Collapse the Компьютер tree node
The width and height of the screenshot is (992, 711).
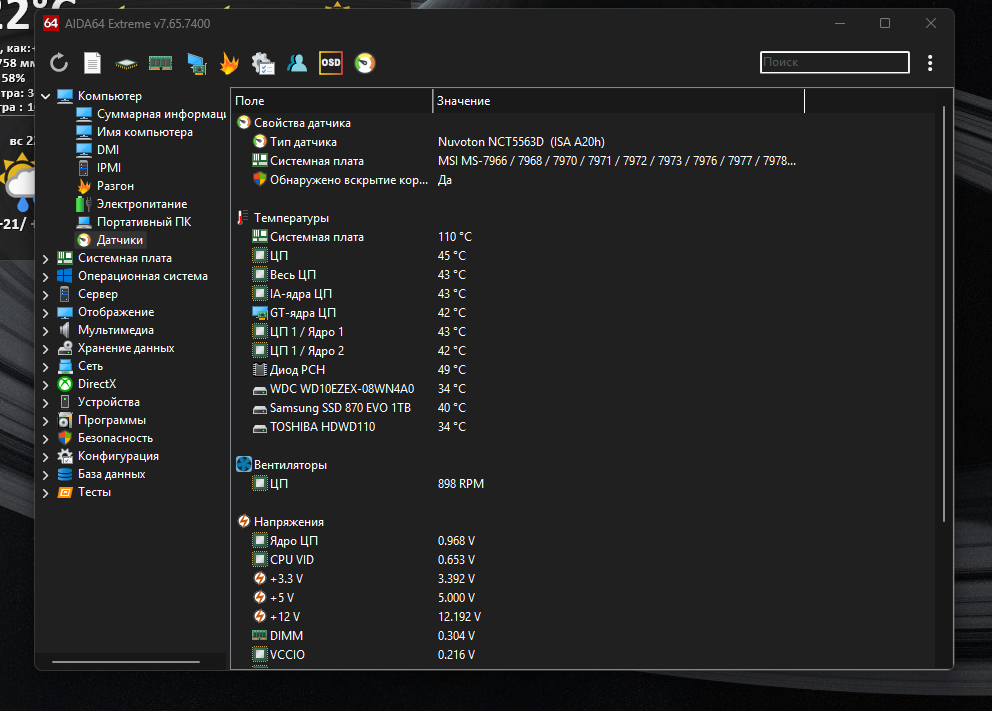46,96
